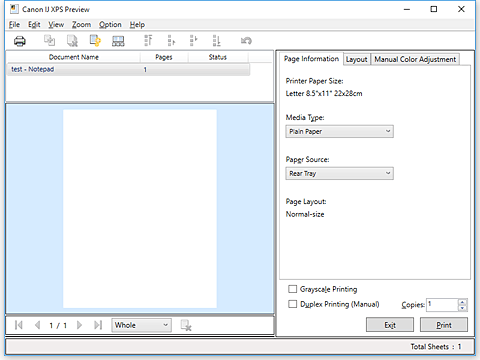480x360 pixels.
Task: Click the Undo toolbar icon
Action: [246, 41]
